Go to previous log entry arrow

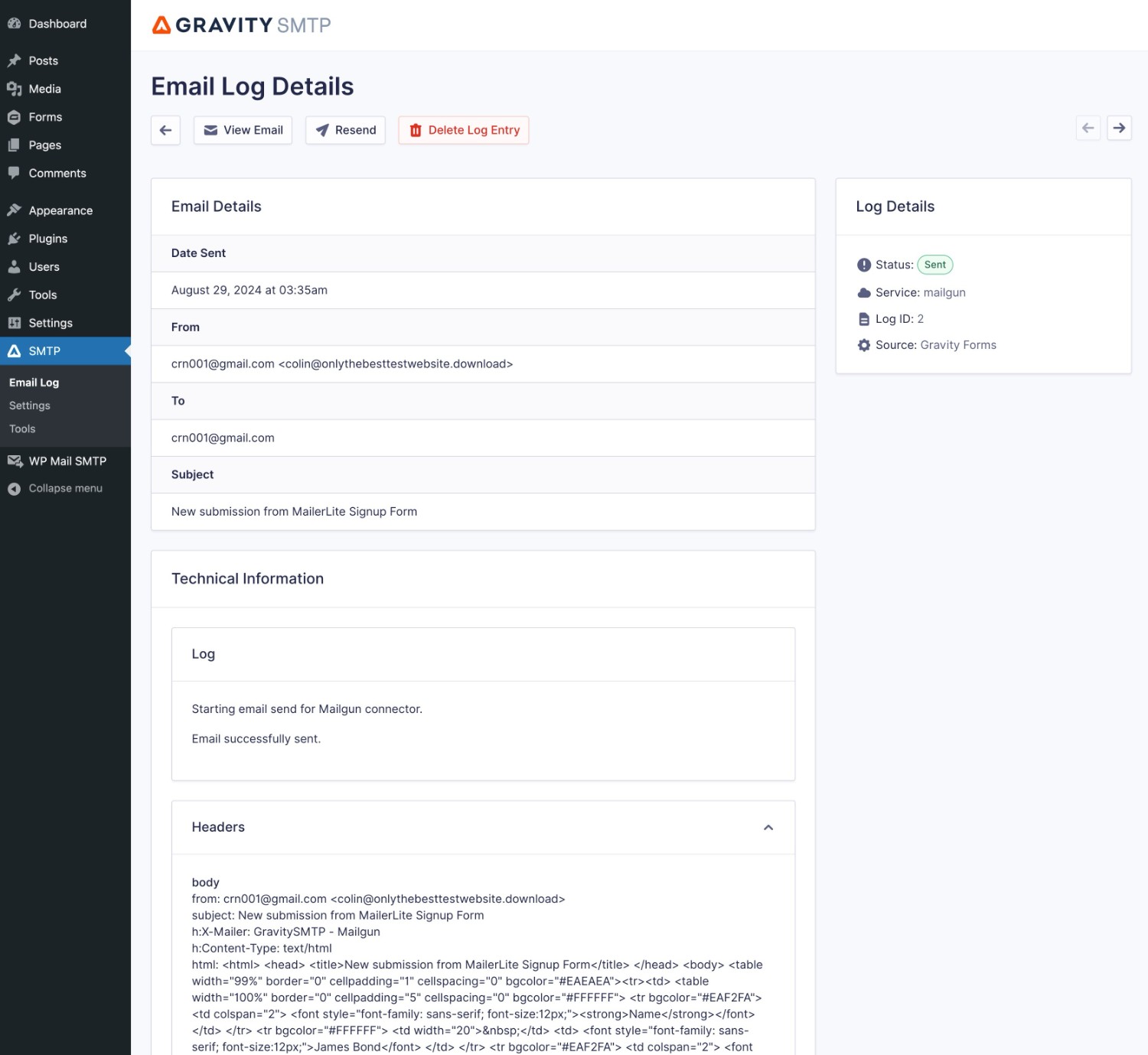(x=1088, y=128)
